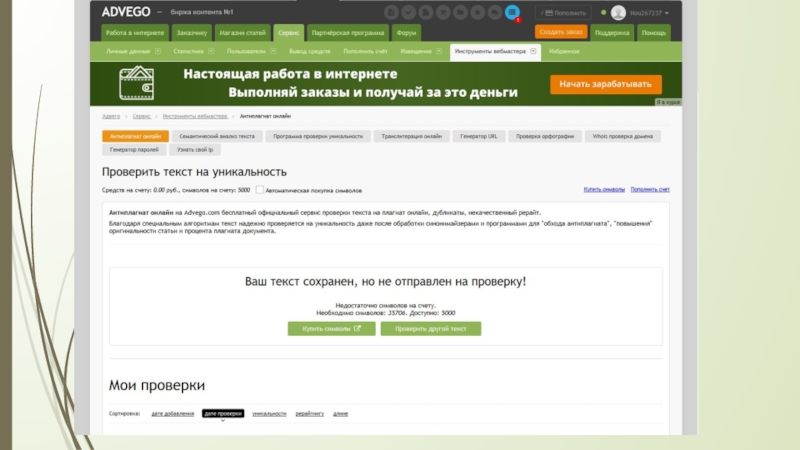Select the Антиплагиат онлайн tool button
This screenshot has width=800, height=450.
click(x=135, y=136)
